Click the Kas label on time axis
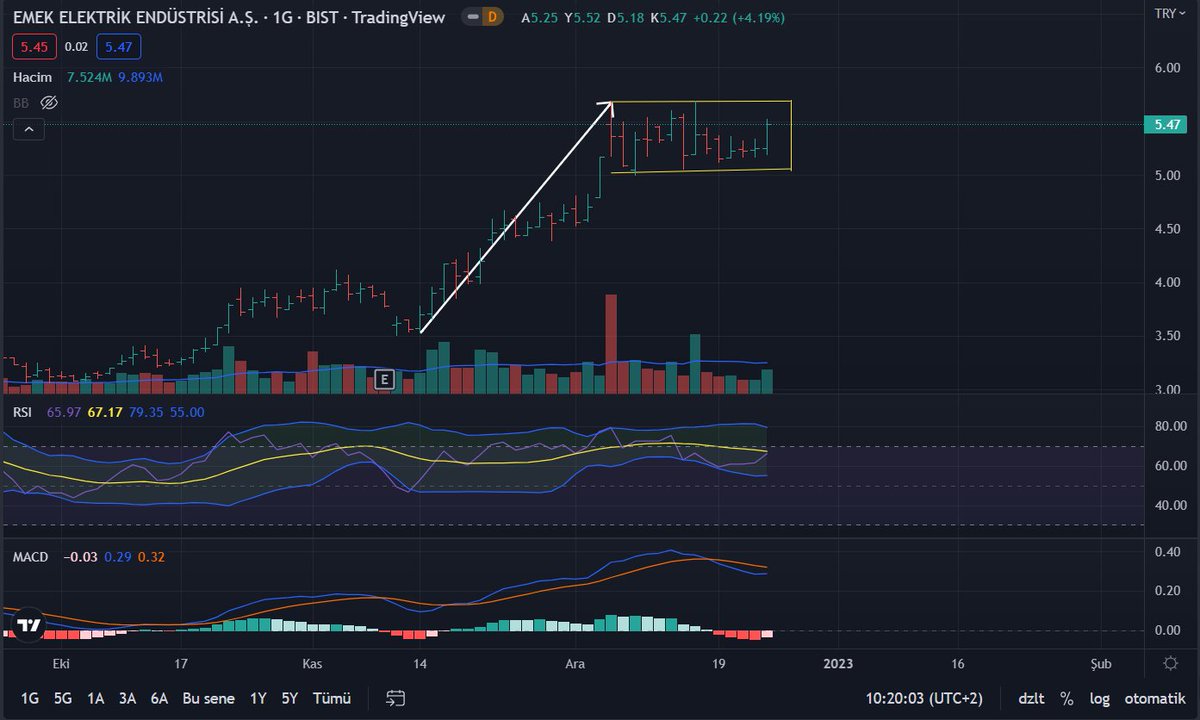 click(313, 663)
